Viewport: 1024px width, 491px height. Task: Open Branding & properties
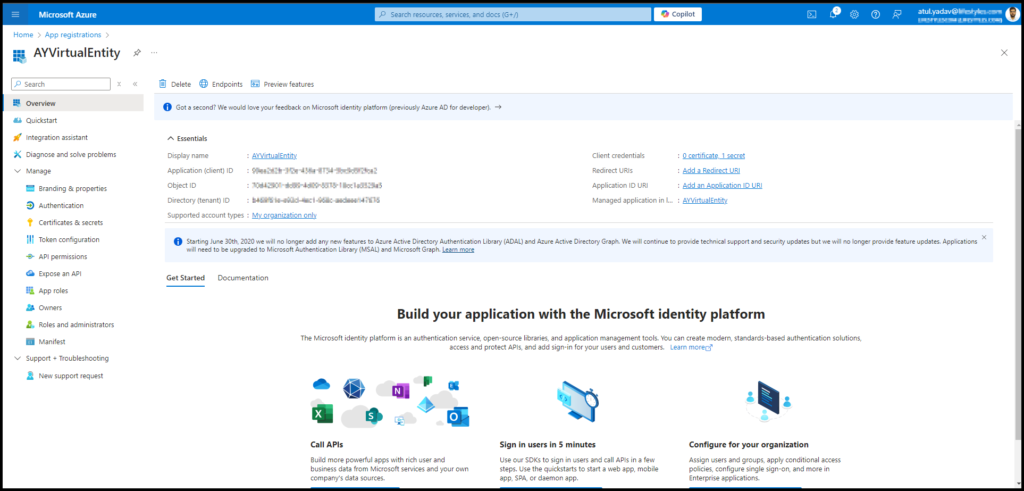72,188
